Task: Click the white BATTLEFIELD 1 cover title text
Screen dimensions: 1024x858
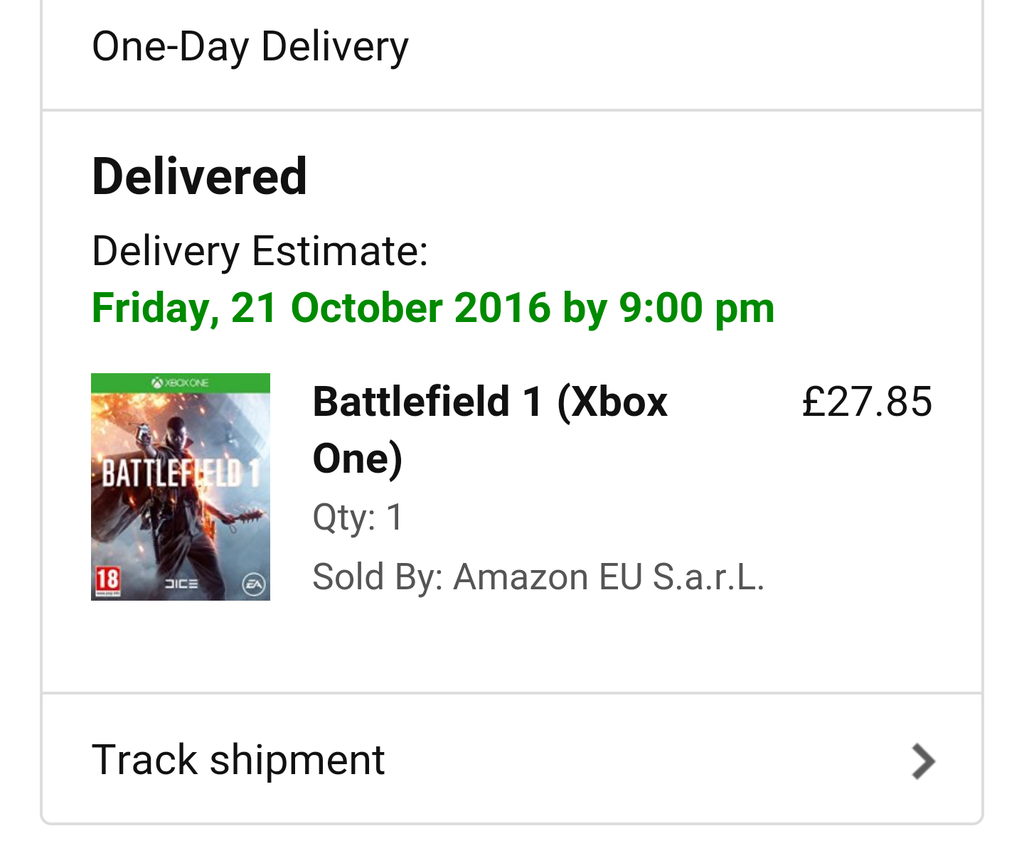Action: click(x=180, y=472)
